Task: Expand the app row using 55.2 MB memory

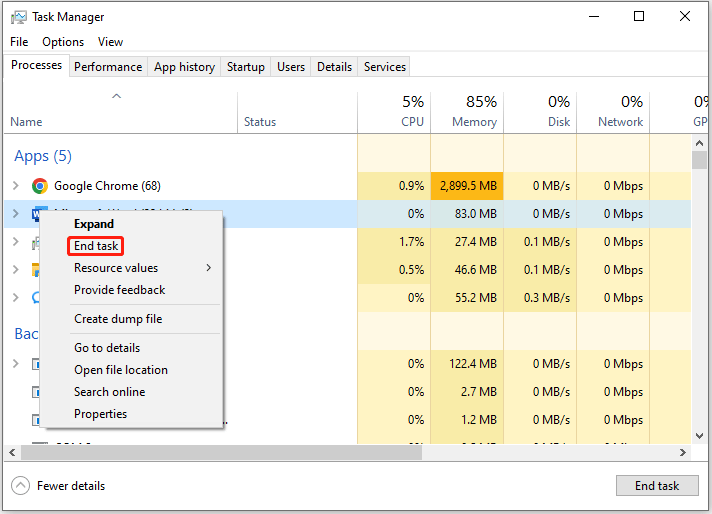Action: [x=16, y=298]
